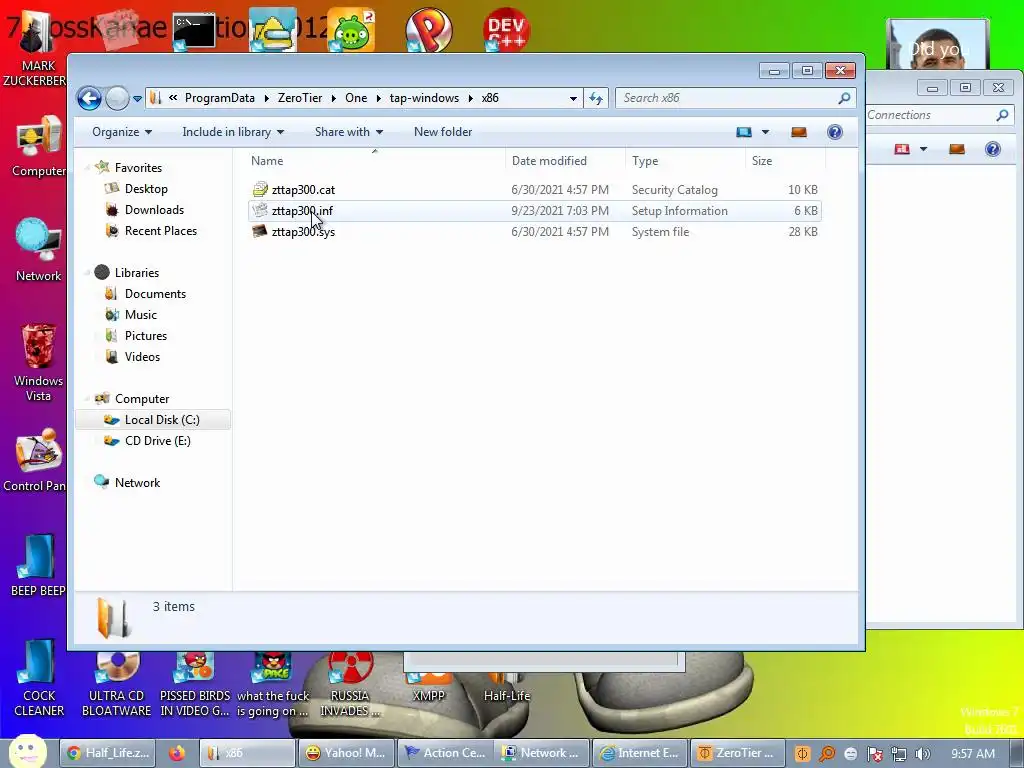
Task: Select Downloads in navigation pane
Action: pyautogui.click(x=154, y=210)
